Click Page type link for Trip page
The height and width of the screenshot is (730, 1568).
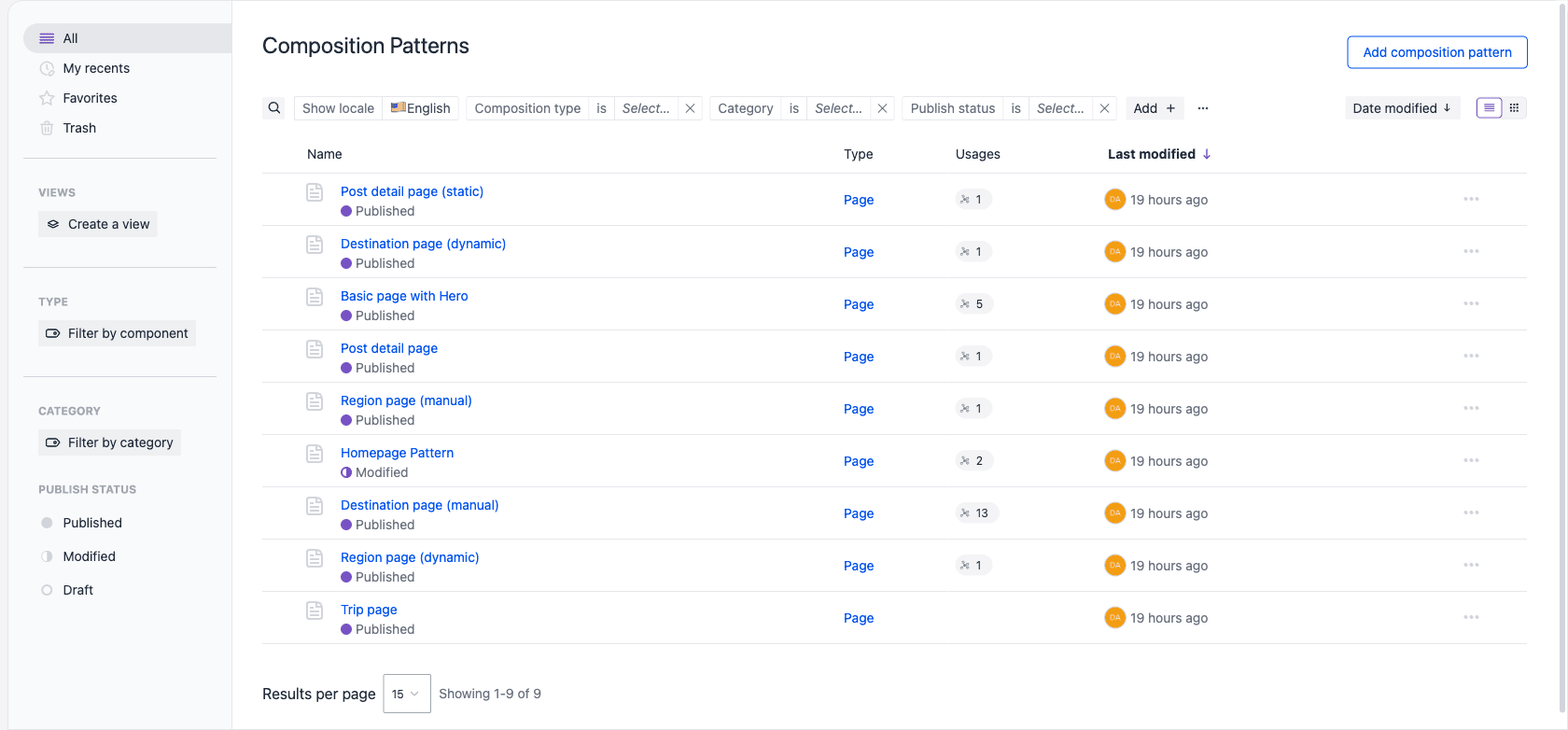click(859, 618)
